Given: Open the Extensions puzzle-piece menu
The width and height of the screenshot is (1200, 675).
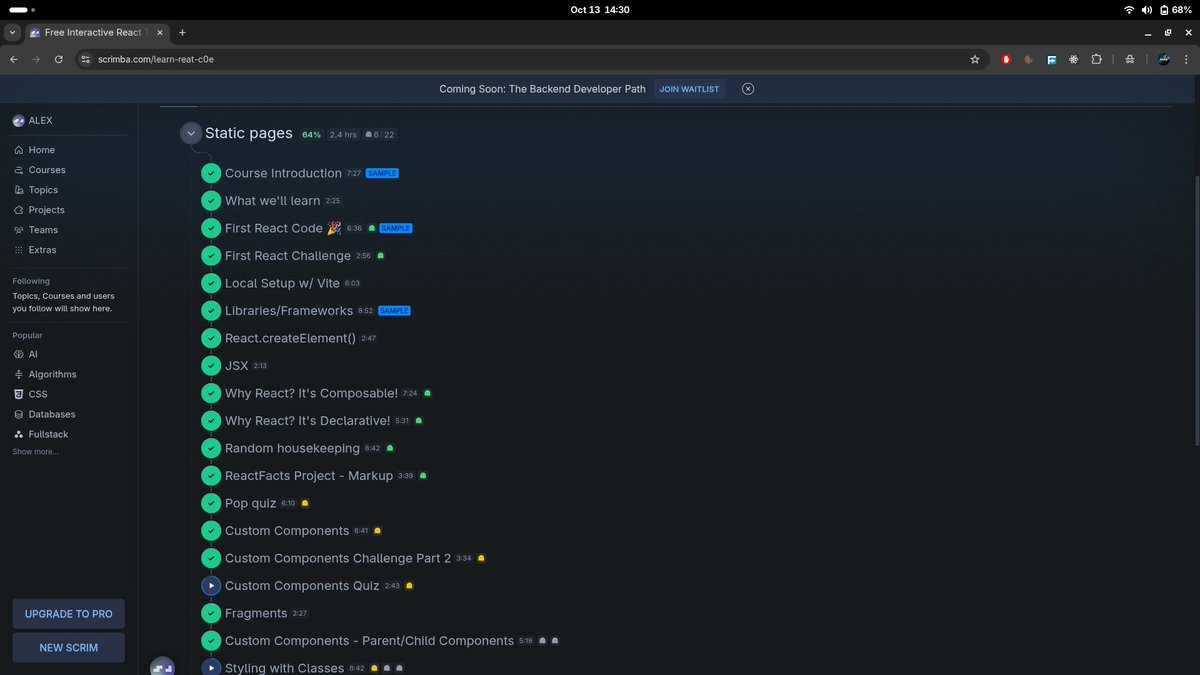Looking at the screenshot, I should pos(1097,59).
